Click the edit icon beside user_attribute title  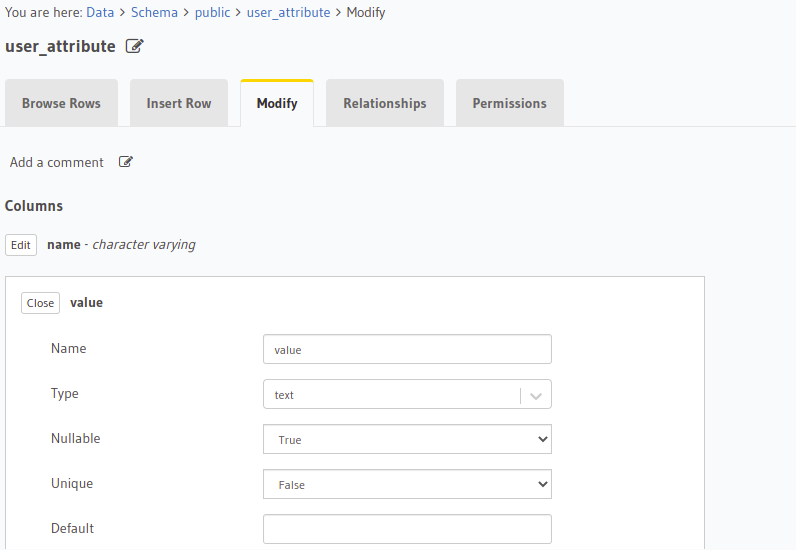point(135,46)
